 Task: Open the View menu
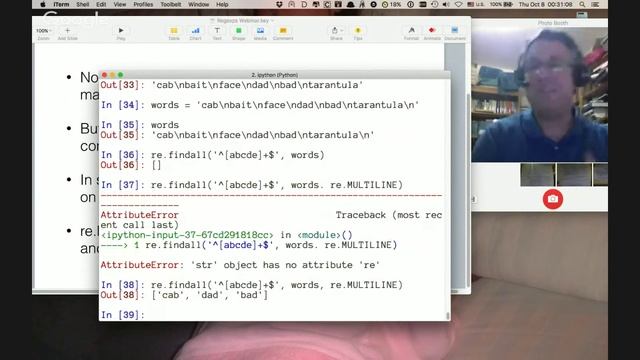[x=120, y=4]
